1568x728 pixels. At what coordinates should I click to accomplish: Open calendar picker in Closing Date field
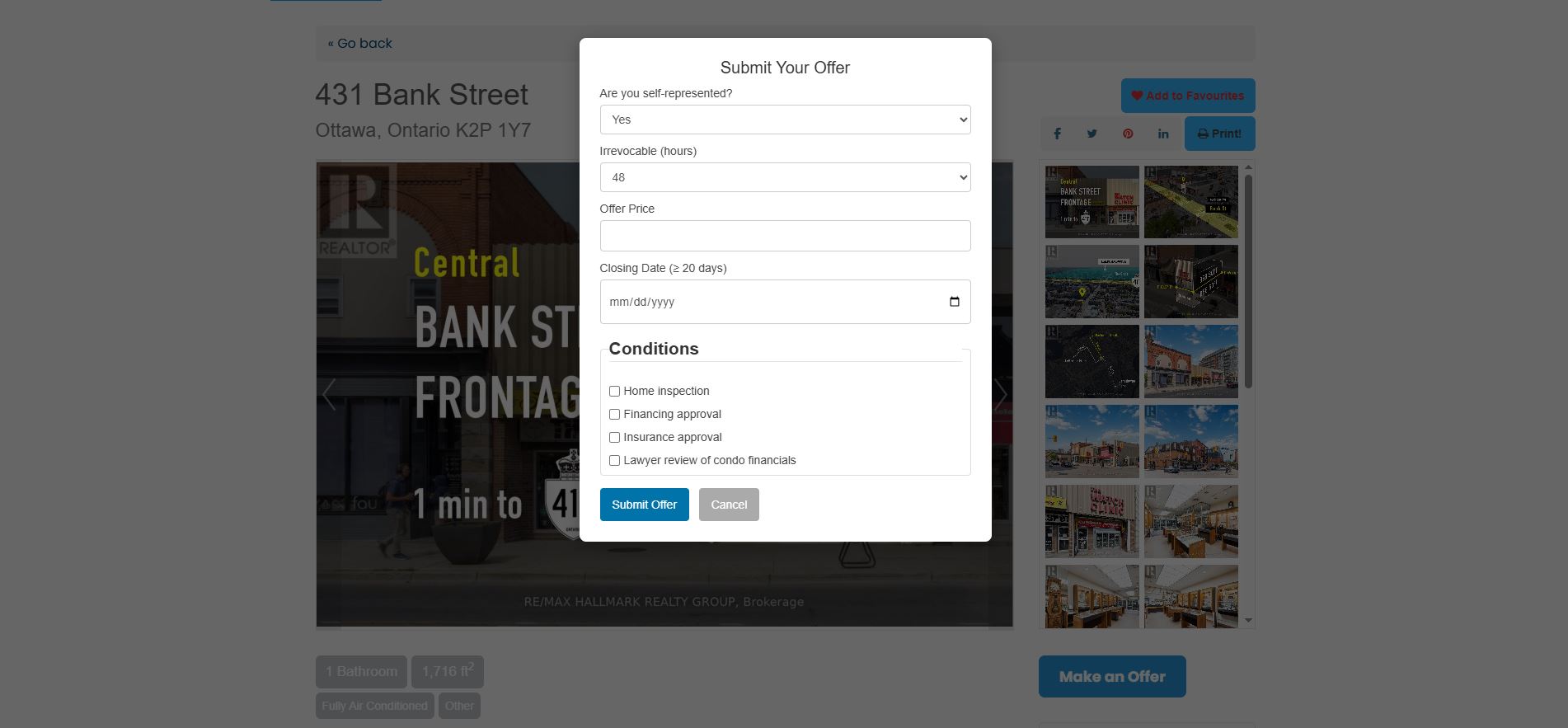(x=954, y=302)
